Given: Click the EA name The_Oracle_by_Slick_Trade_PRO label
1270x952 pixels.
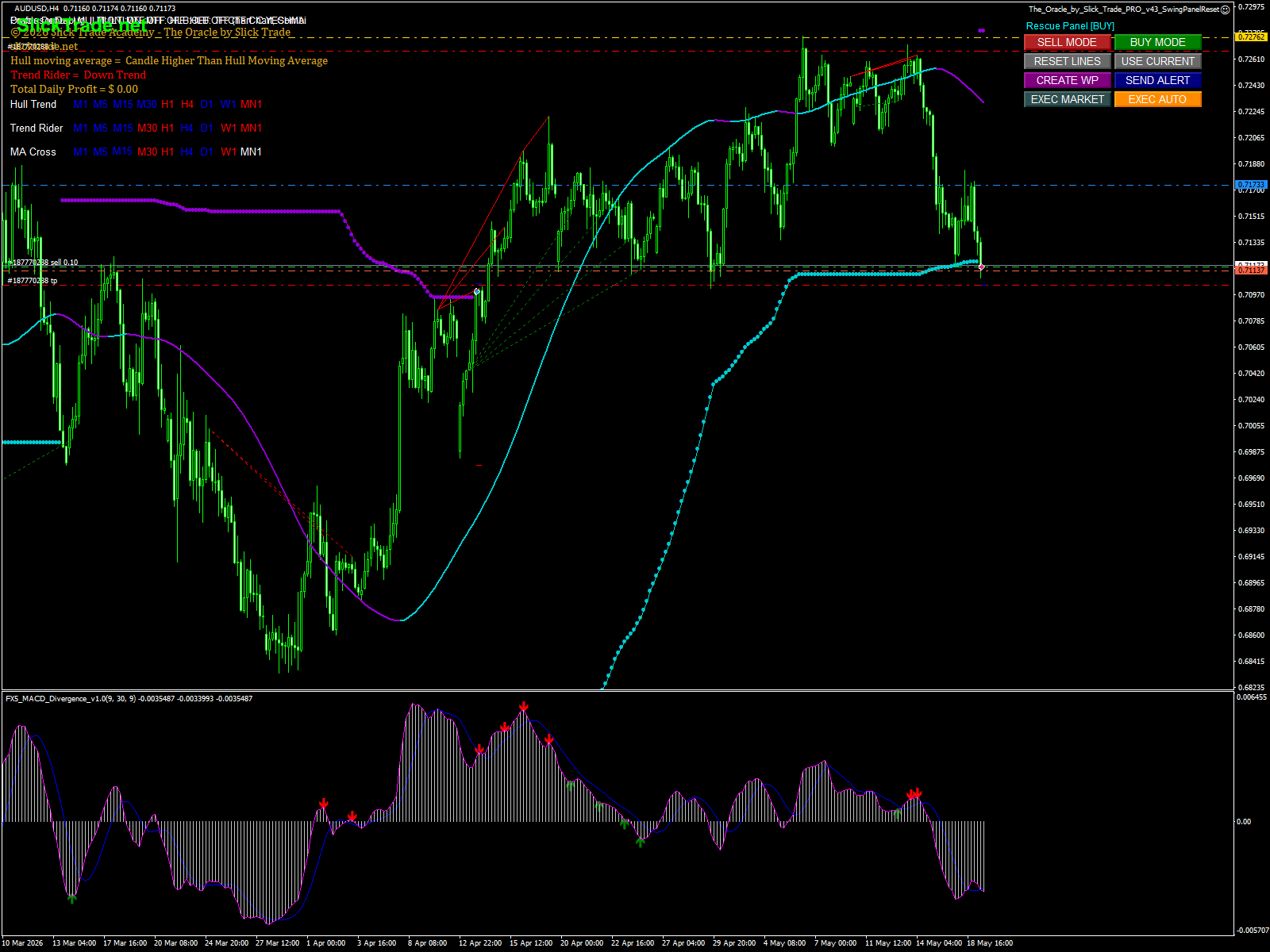Looking at the screenshot, I should [x=1124, y=10].
